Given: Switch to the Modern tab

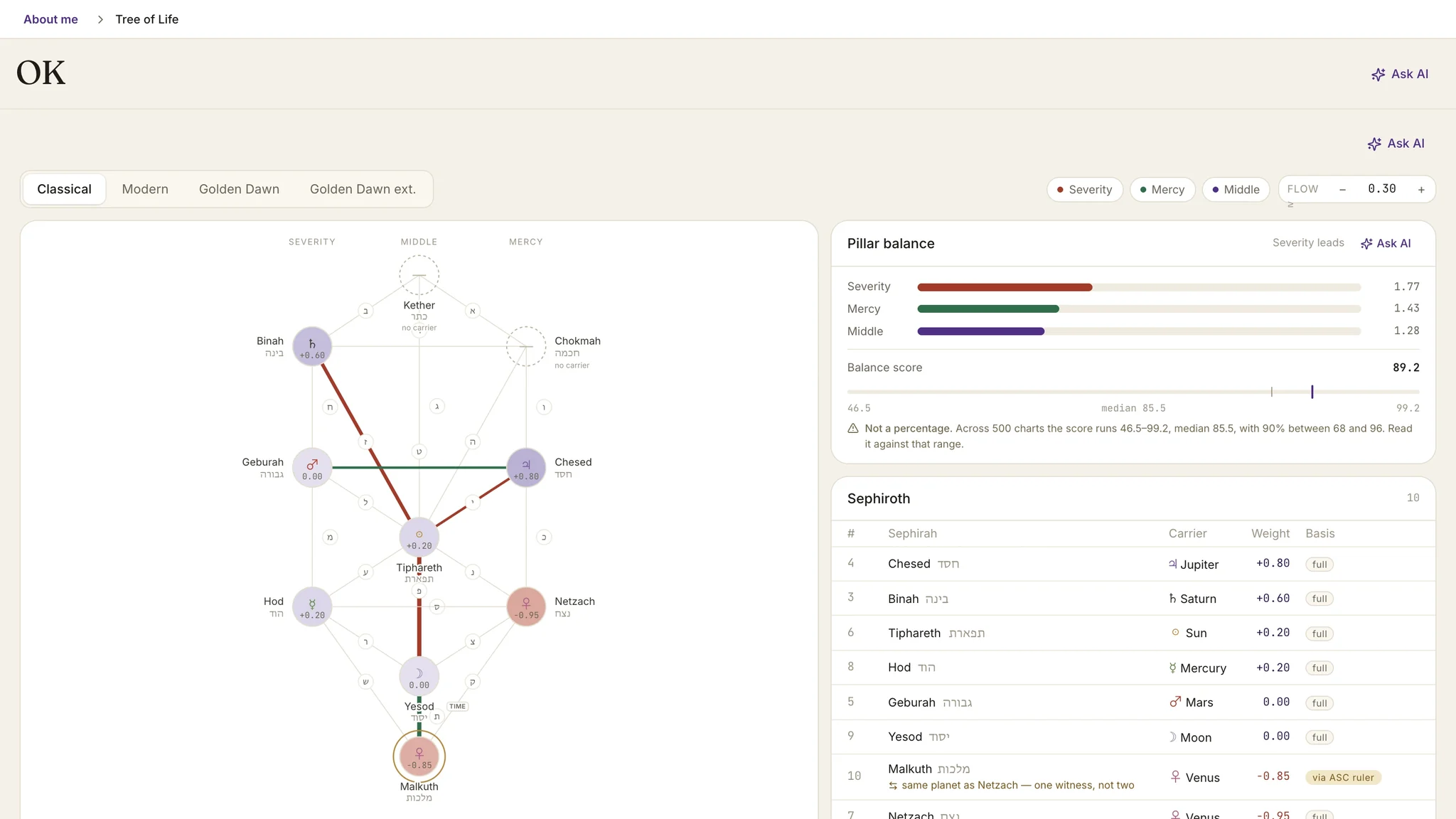Looking at the screenshot, I should (145, 189).
